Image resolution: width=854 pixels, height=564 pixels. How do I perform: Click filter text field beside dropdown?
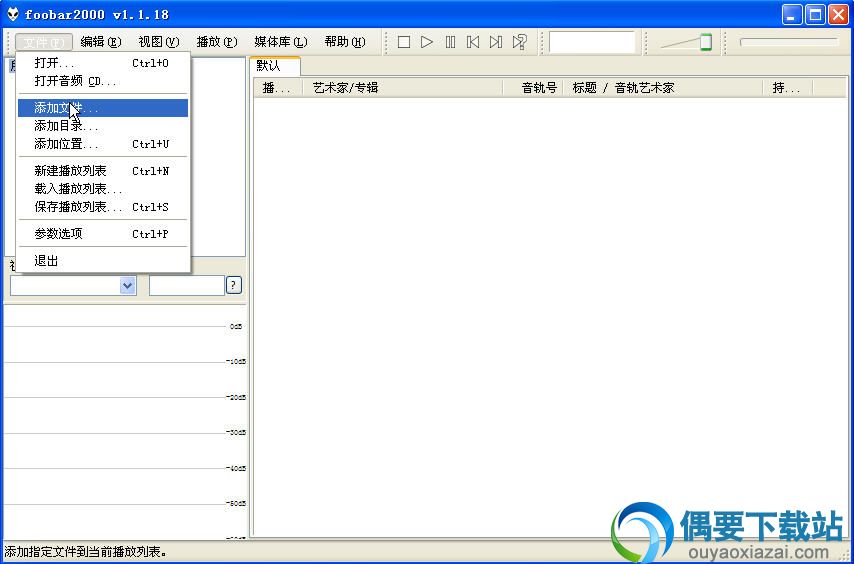click(187, 285)
